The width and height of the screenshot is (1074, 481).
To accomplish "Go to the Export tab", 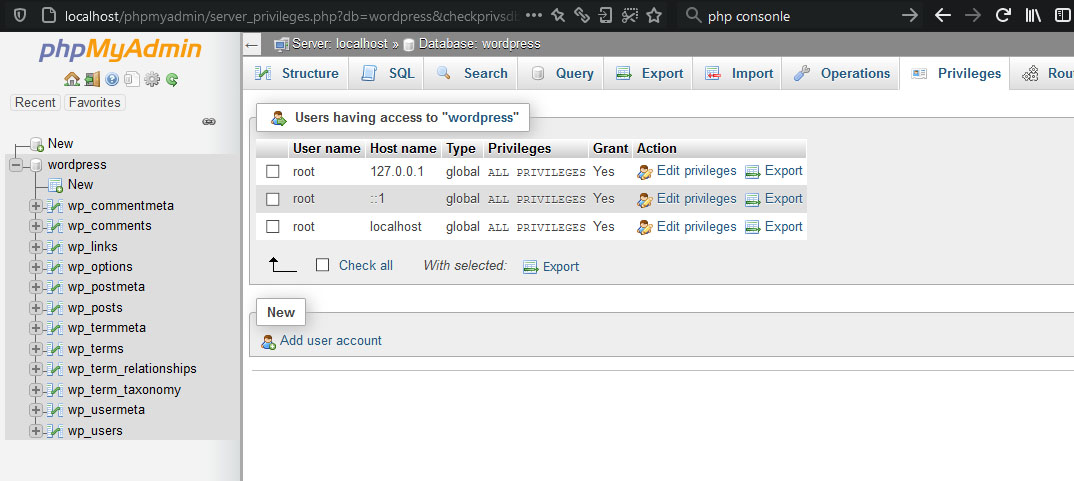I will [x=648, y=73].
